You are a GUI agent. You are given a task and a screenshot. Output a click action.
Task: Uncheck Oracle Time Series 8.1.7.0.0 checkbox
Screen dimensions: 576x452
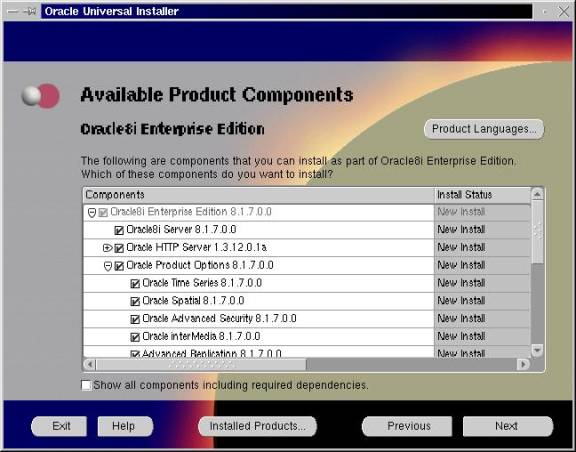(135, 284)
